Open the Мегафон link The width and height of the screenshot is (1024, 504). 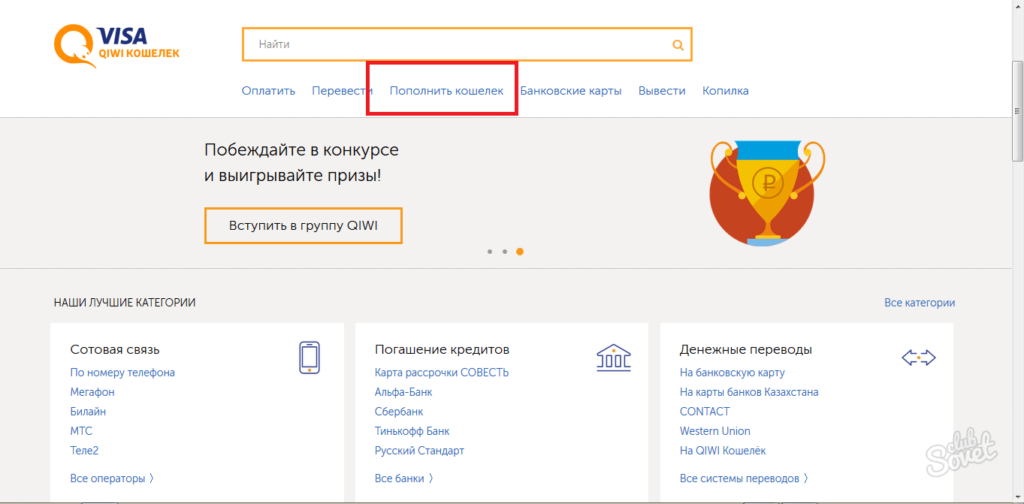click(92, 392)
